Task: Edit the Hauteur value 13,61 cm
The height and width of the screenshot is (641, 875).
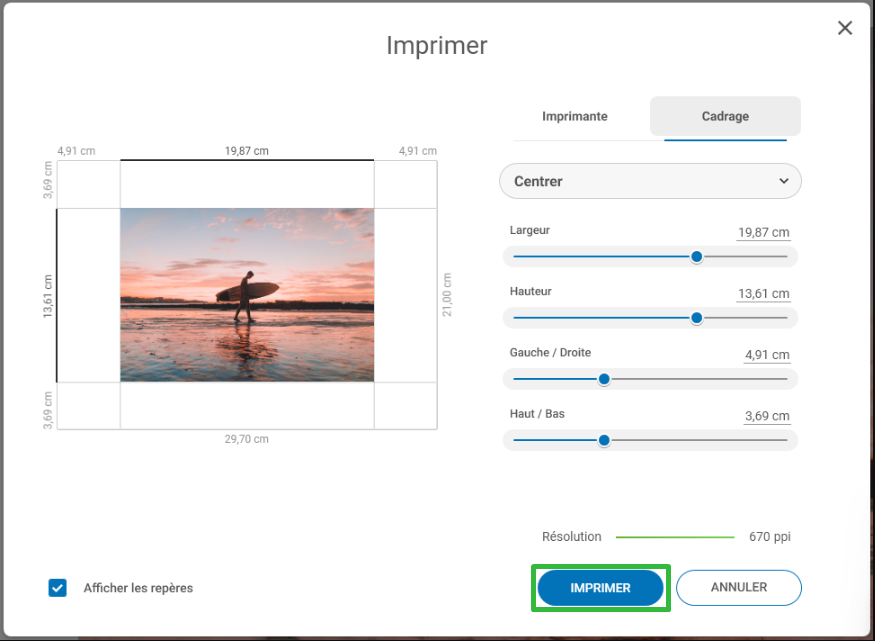Action: [763, 293]
